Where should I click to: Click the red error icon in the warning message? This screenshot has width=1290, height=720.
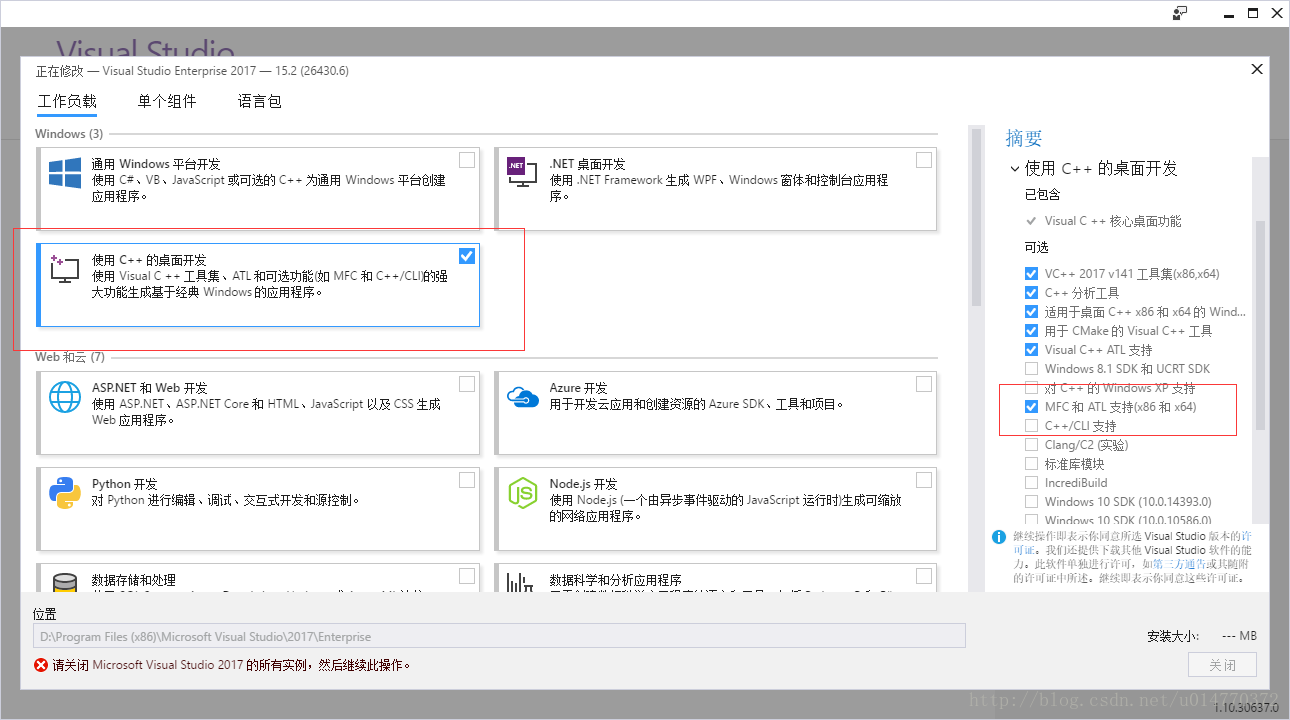41,665
